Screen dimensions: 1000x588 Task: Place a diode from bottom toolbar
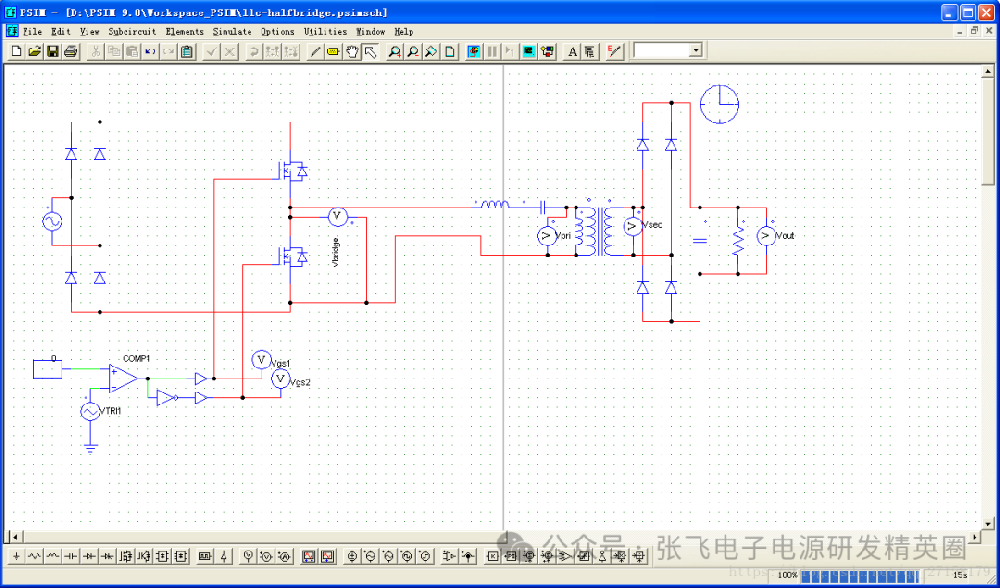(x=89, y=557)
